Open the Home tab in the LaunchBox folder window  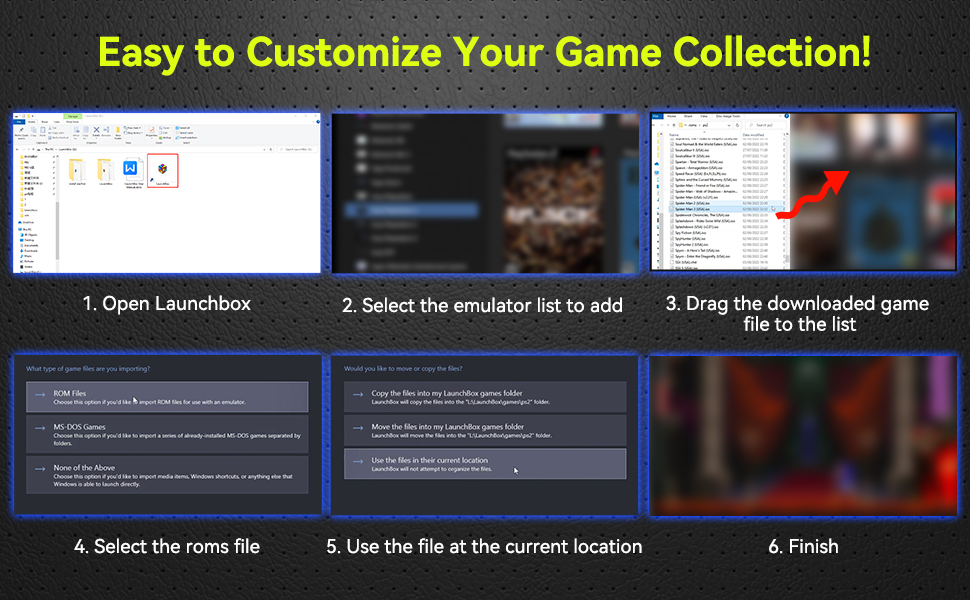tap(32, 122)
